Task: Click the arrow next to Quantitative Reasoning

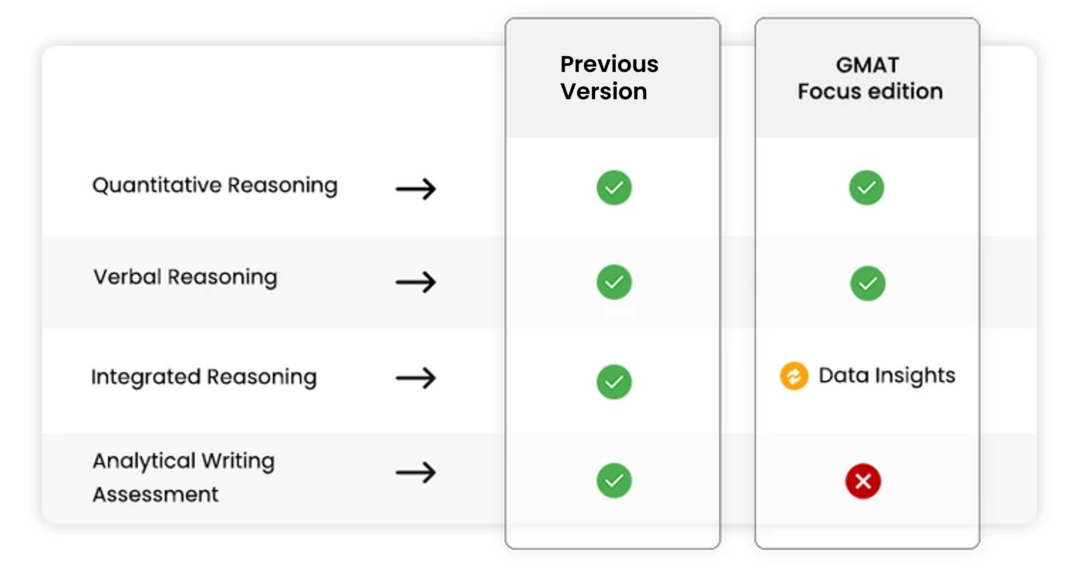Action: (416, 188)
